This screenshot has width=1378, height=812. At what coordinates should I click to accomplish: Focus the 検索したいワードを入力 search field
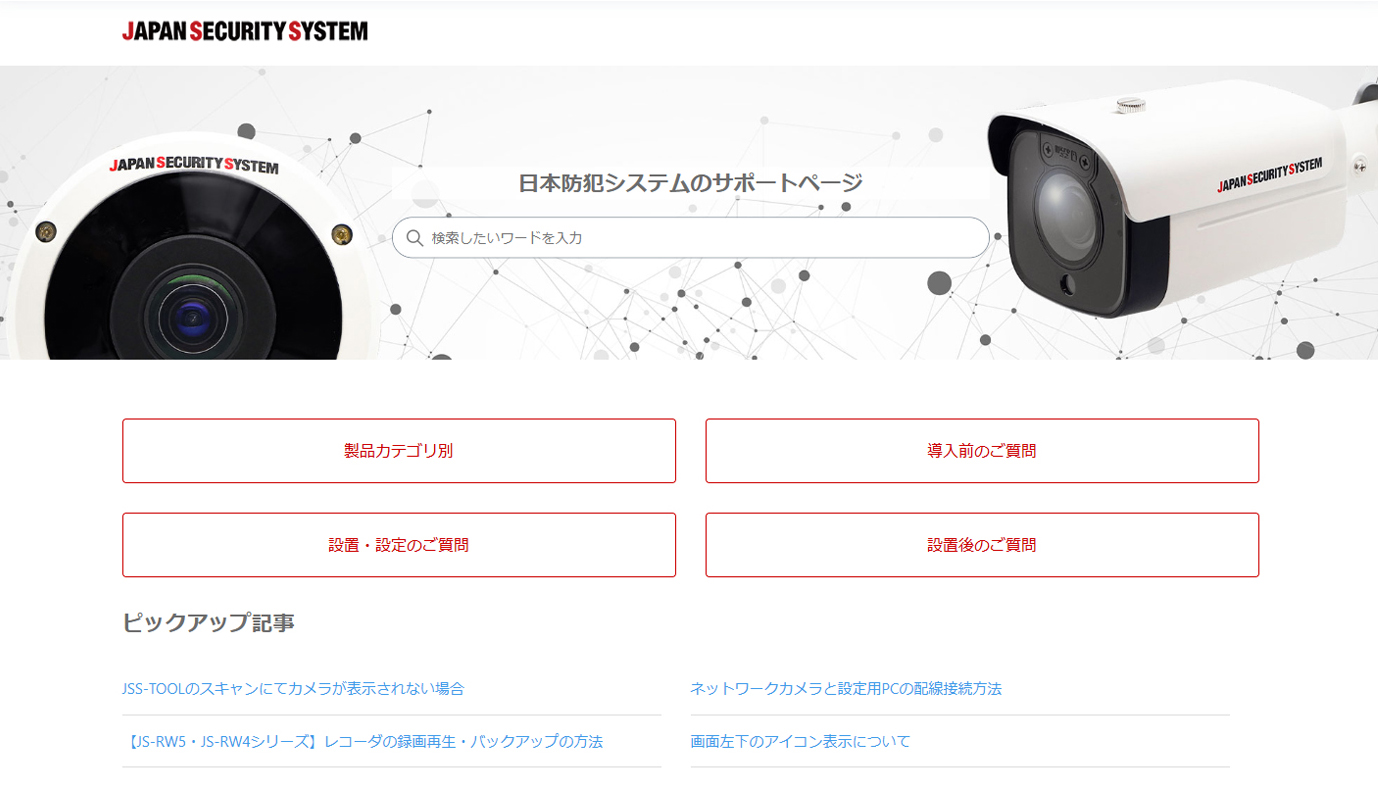tap(690, 238)
